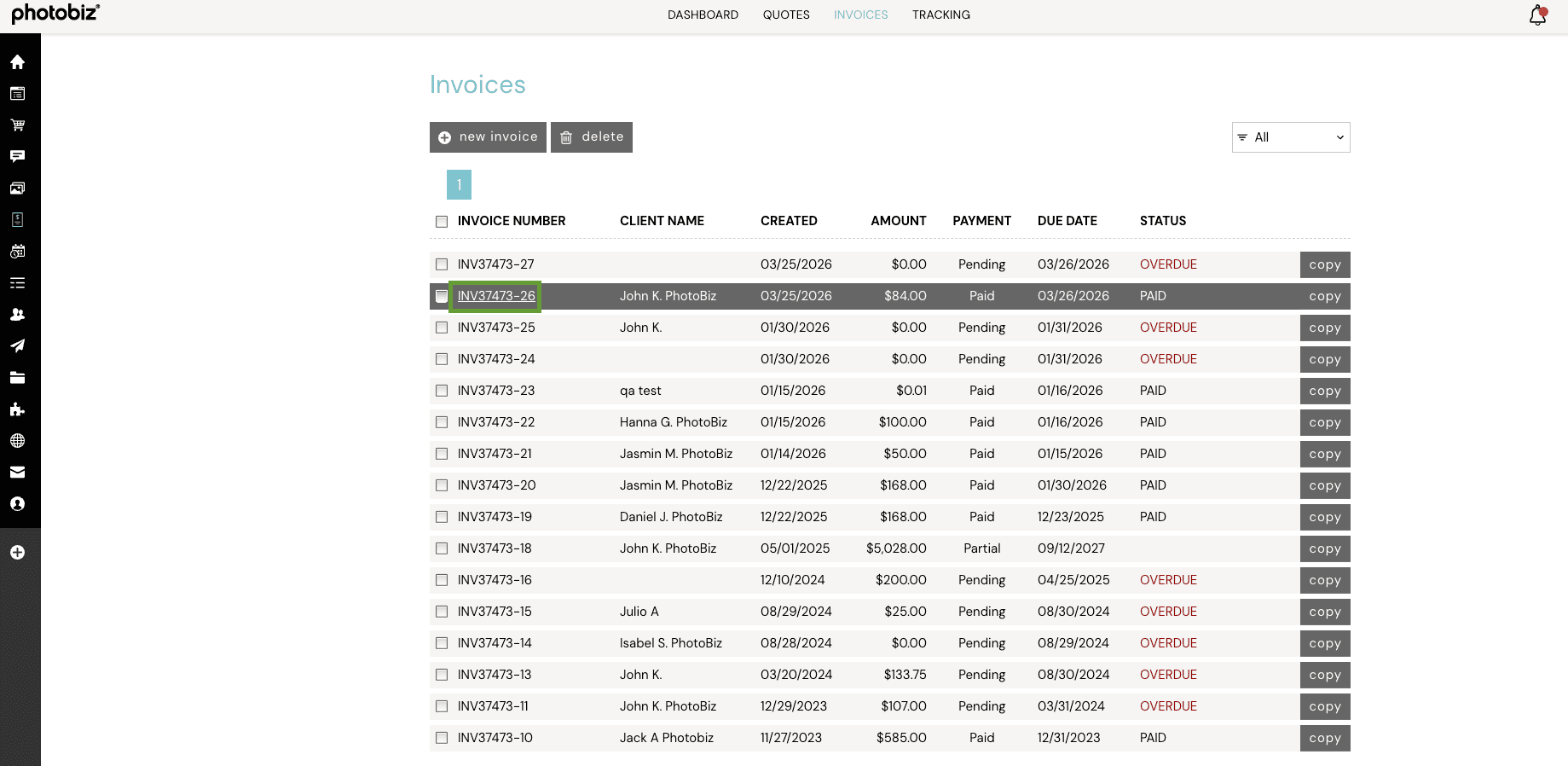Check the box for INV37473-18
This screenshot has height=766, width=1568.
point(442,548)
